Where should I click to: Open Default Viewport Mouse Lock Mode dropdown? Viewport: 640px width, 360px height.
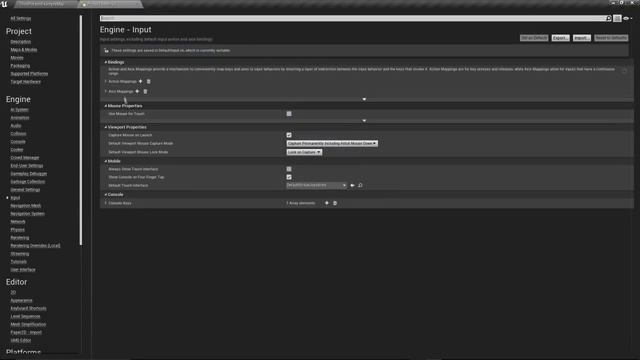[x=304, y=152]
